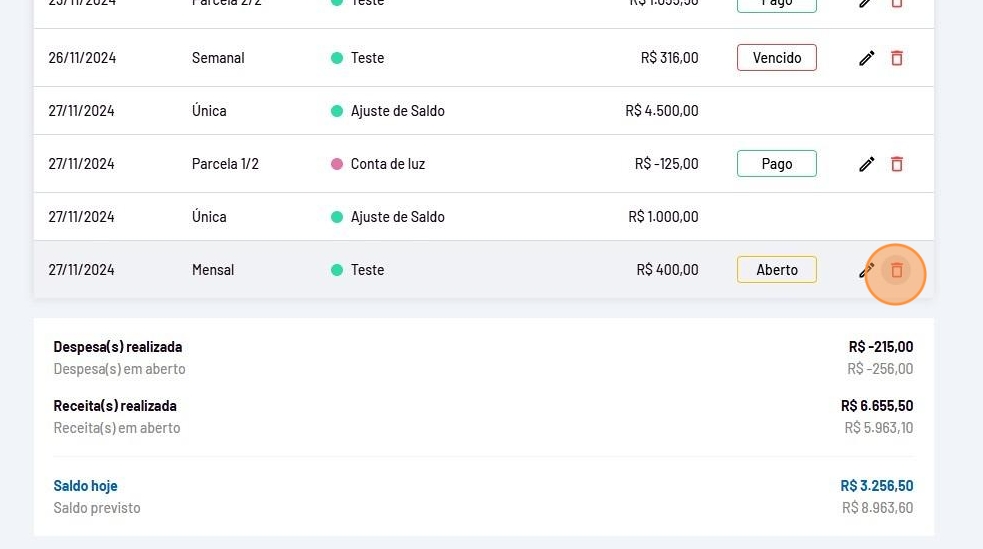The height and width of the screenshot is (549, 983).
Task: Click Saldo previsto amount R$ 8.963,60
Action: click(877, 508)
